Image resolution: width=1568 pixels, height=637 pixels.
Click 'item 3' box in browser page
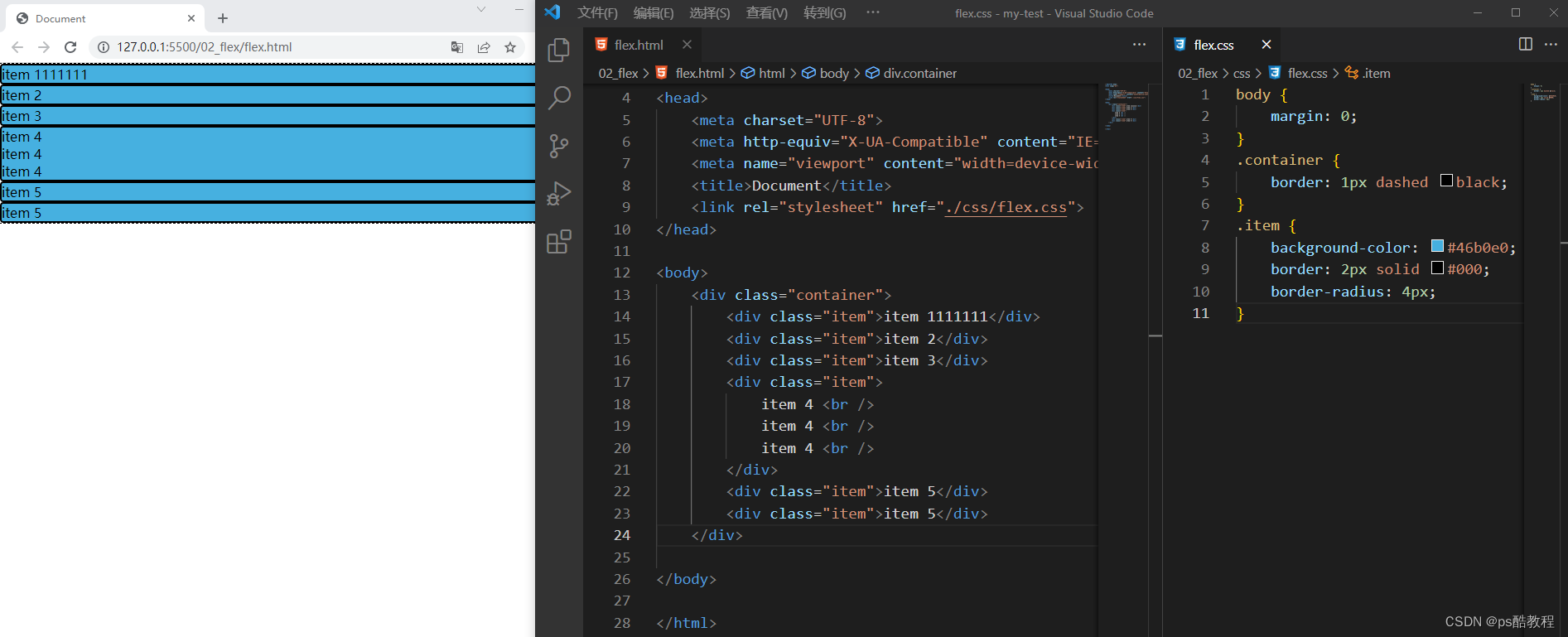click(x=268, y=116)
